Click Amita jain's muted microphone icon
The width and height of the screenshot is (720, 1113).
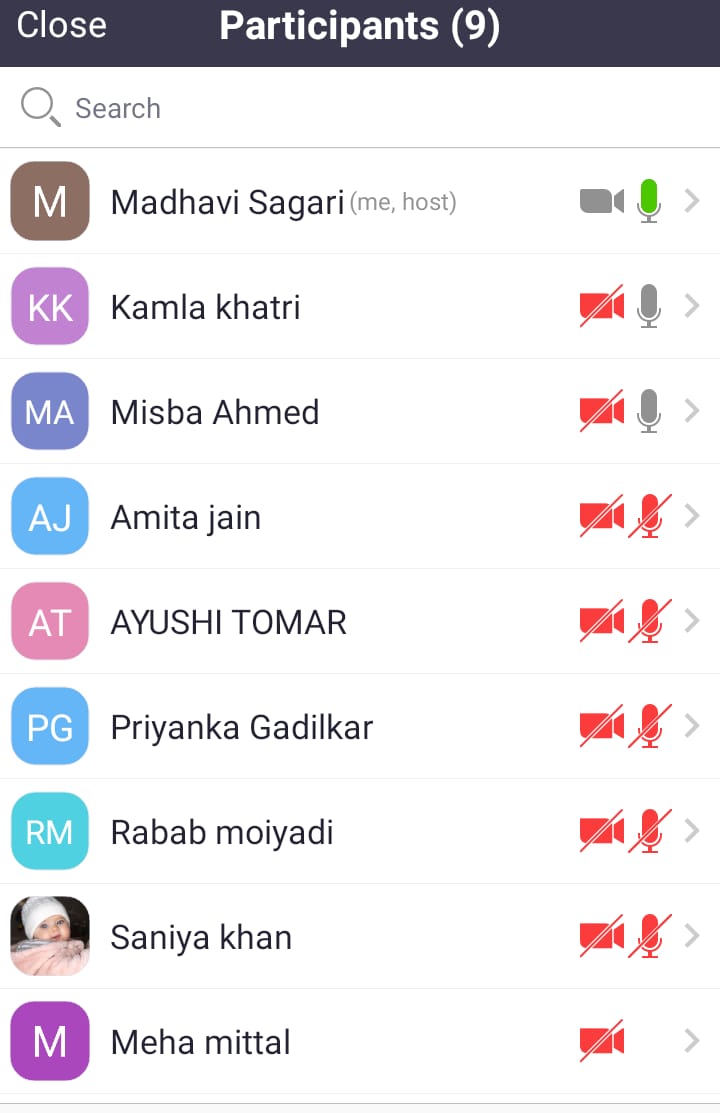649,516
